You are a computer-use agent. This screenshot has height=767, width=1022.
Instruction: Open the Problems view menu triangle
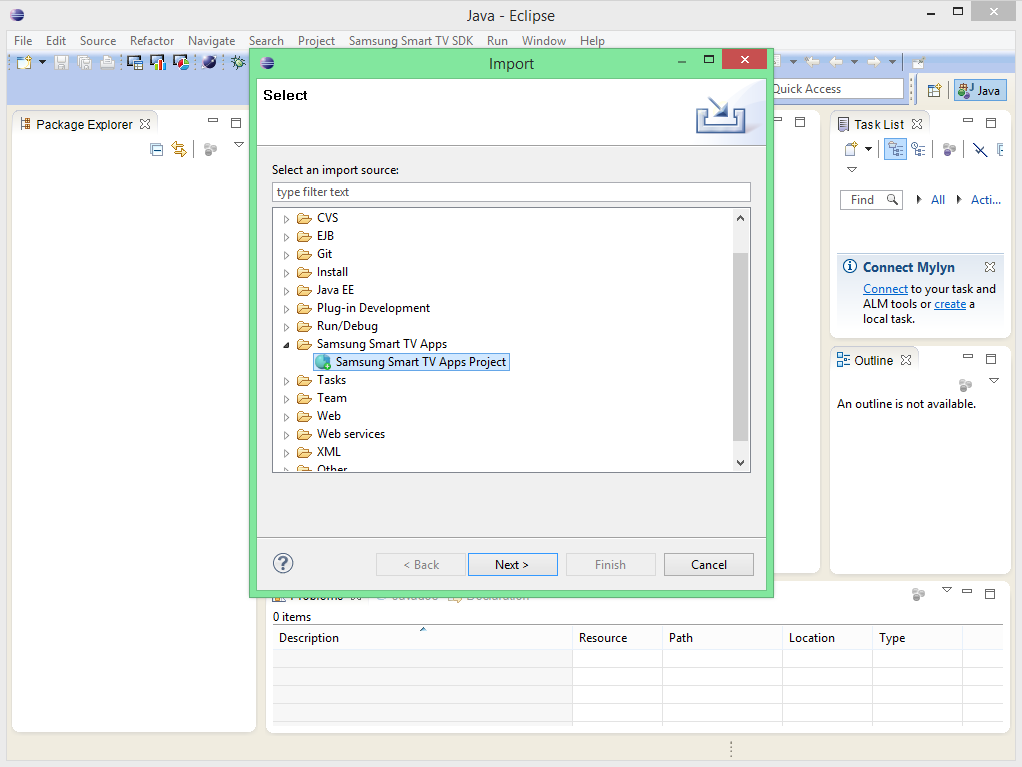946,590
